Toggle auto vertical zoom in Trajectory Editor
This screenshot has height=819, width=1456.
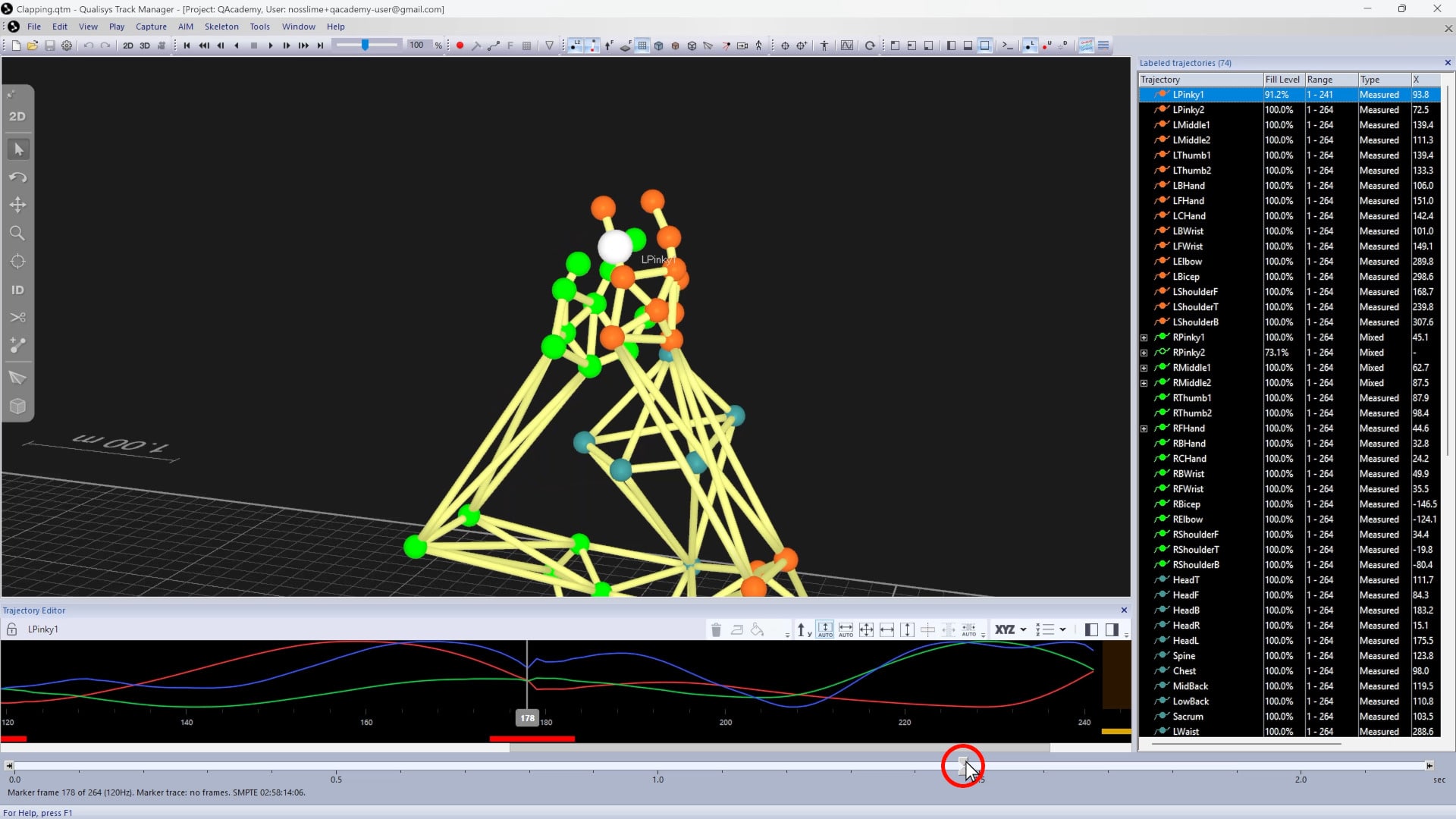pyautogui.click(x=825, y=629)
